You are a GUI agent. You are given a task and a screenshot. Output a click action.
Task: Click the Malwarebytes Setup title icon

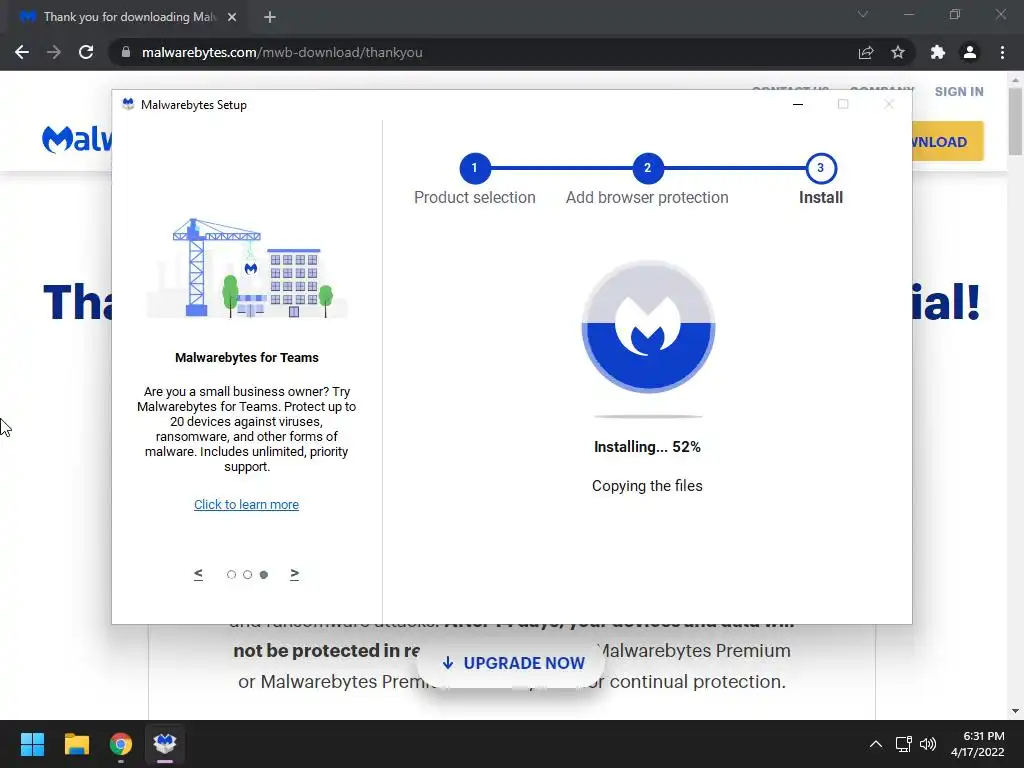(128, 104)
